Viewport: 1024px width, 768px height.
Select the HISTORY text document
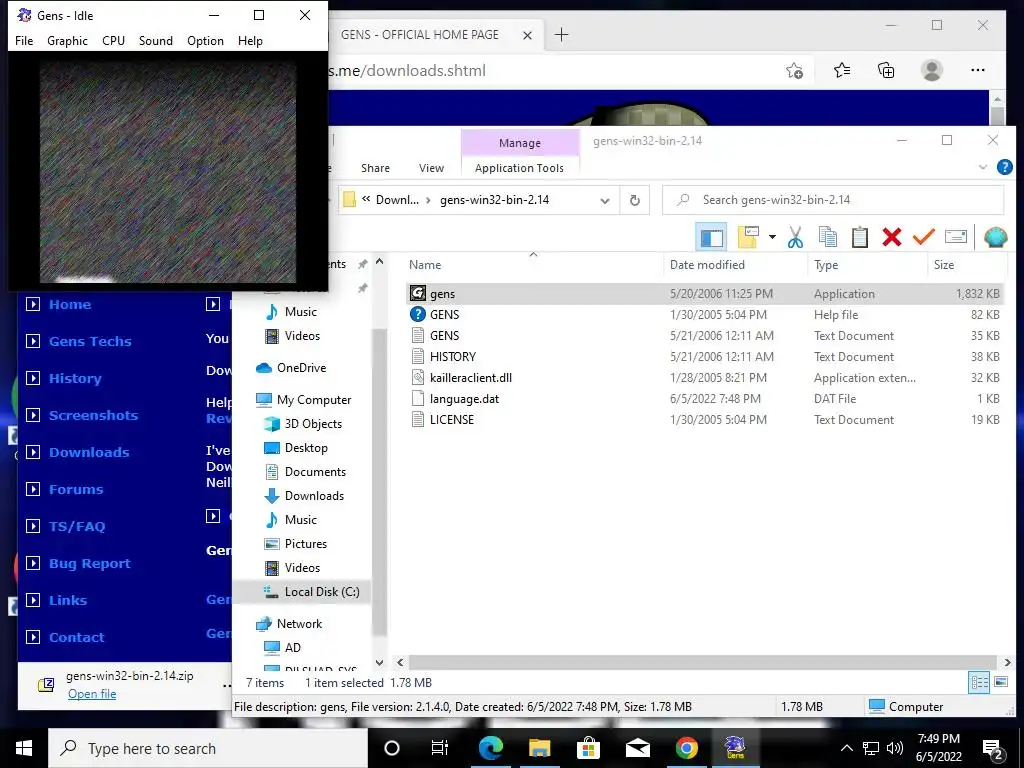pyautogui.click(x=704, y=357)
